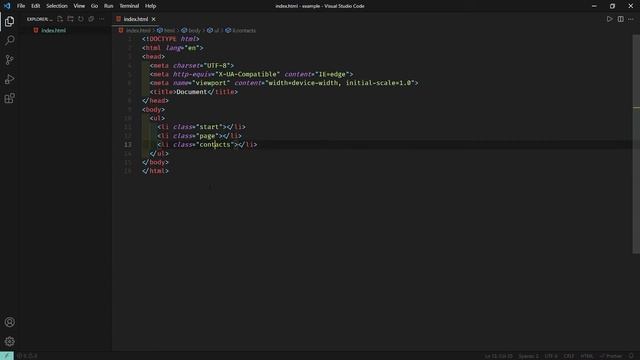Open the Edit menu
This screenshot has width=640, height=360.
(x=36, y=6)
